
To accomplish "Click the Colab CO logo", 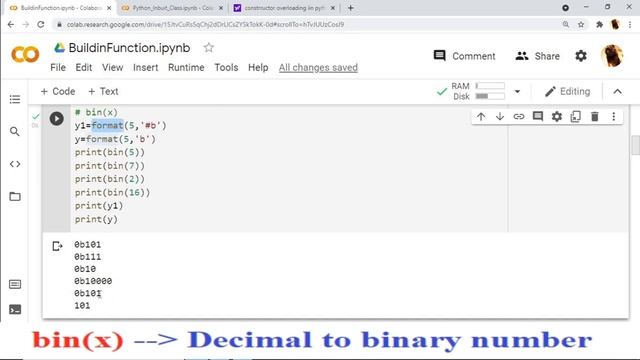I will pos(25,55).
